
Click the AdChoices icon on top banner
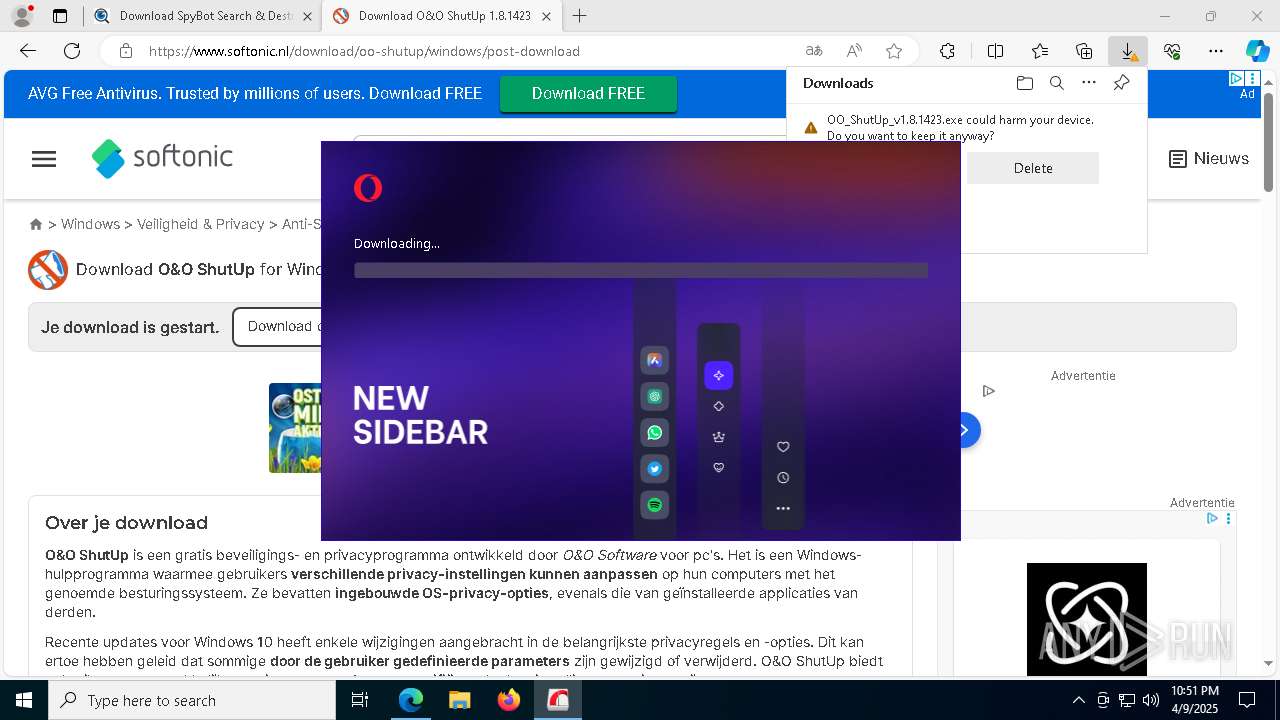tap(1237, 78)
